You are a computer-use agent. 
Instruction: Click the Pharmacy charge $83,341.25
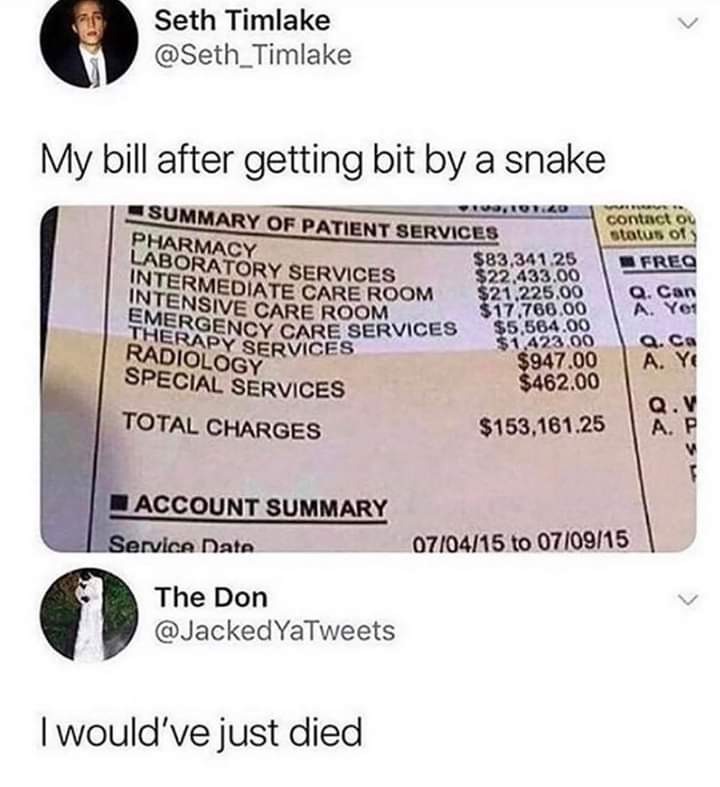(x=525, y=259)
